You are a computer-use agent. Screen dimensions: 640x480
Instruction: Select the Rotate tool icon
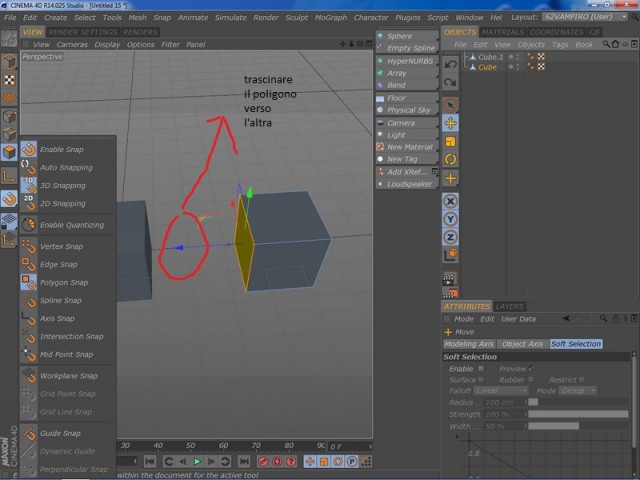(451, 159)
